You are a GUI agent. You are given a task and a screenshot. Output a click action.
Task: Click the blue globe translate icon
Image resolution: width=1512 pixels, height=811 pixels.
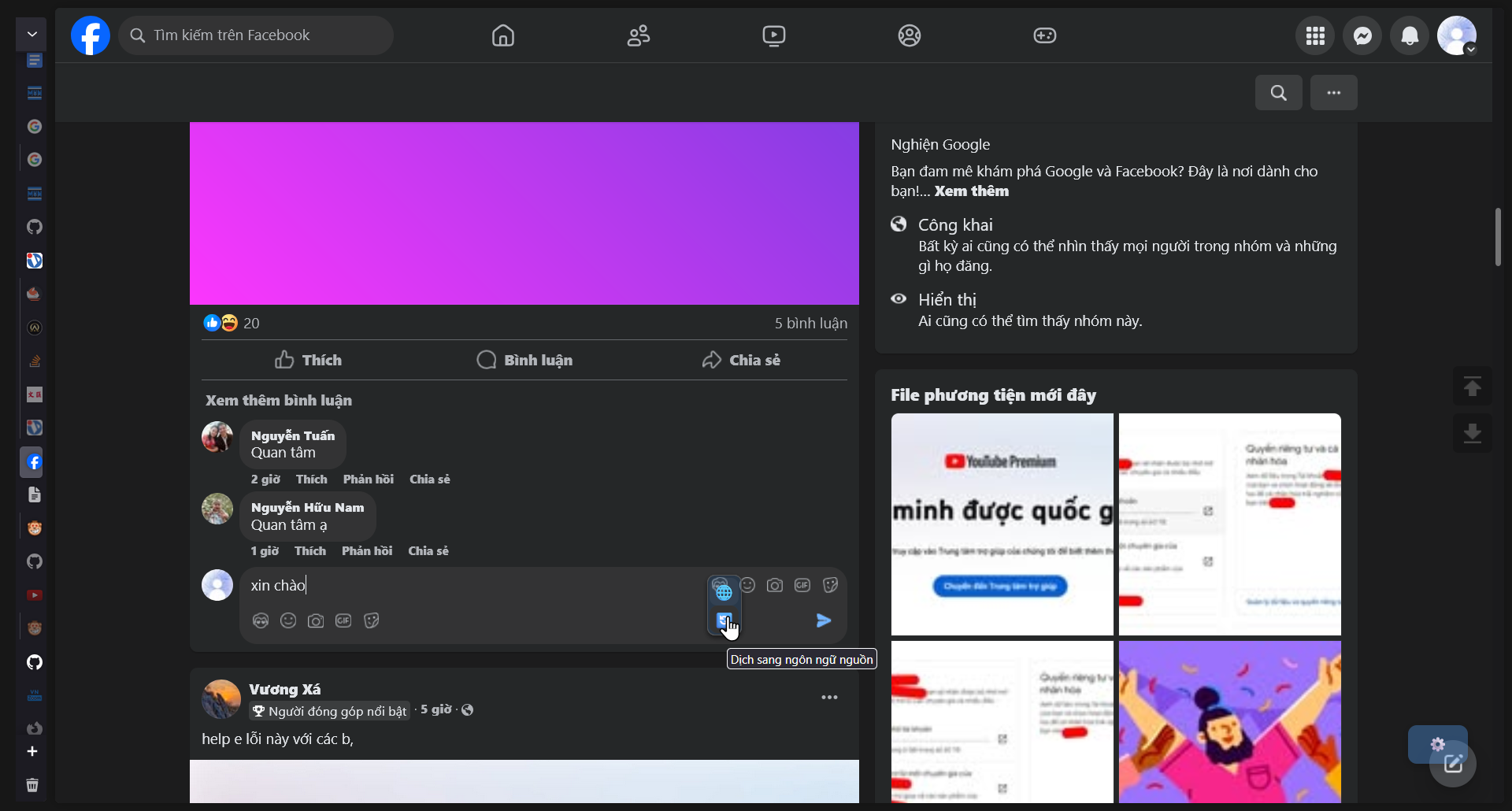724,592
